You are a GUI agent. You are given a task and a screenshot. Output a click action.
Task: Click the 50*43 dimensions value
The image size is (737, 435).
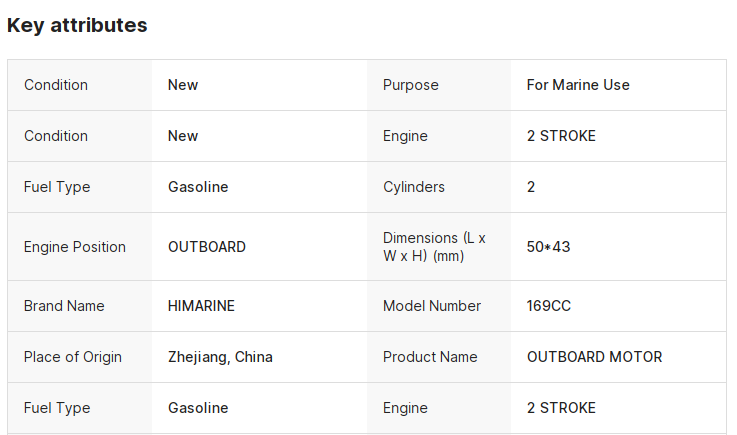click(548, 247)
